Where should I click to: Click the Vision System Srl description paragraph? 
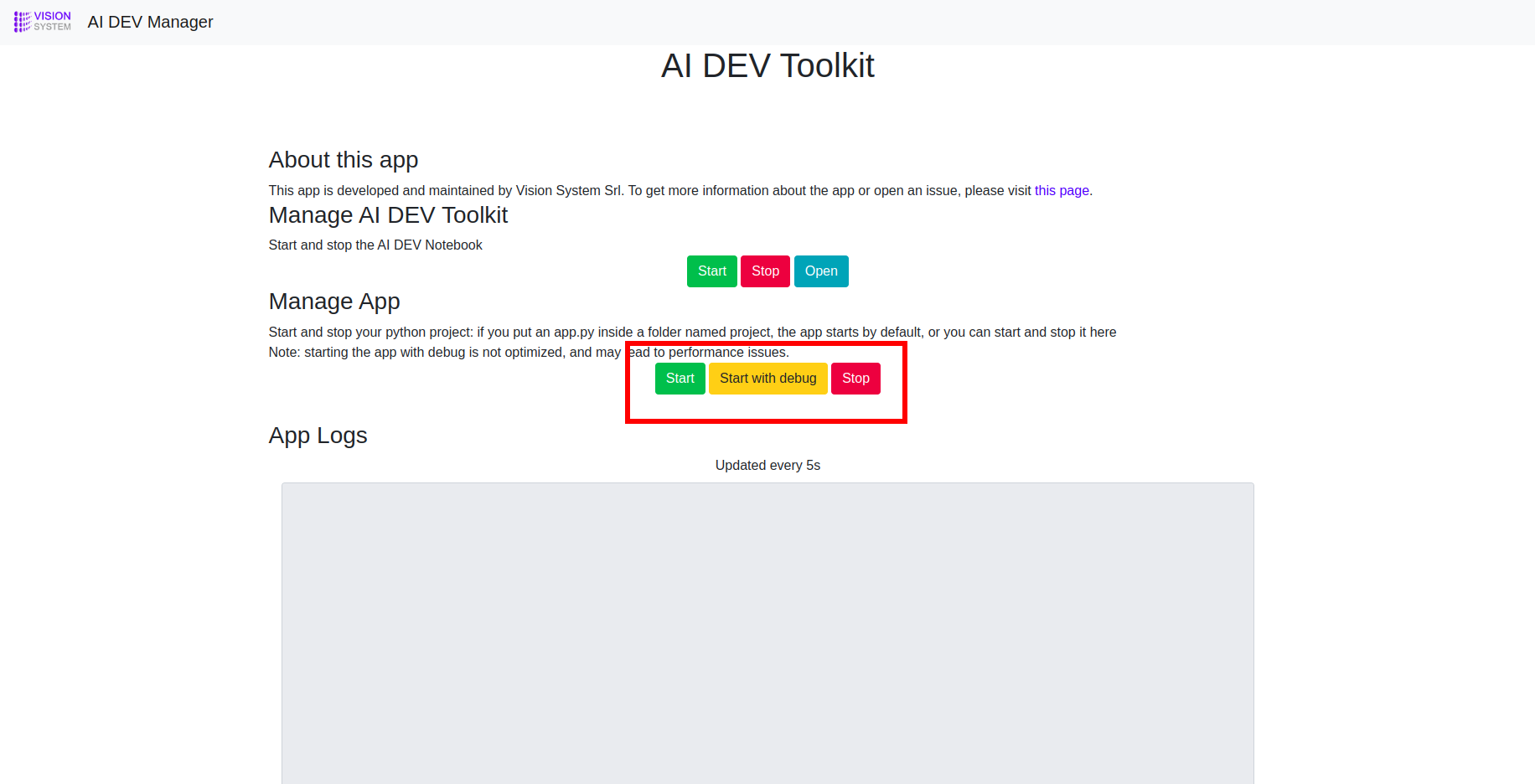[x=680, y=191]
